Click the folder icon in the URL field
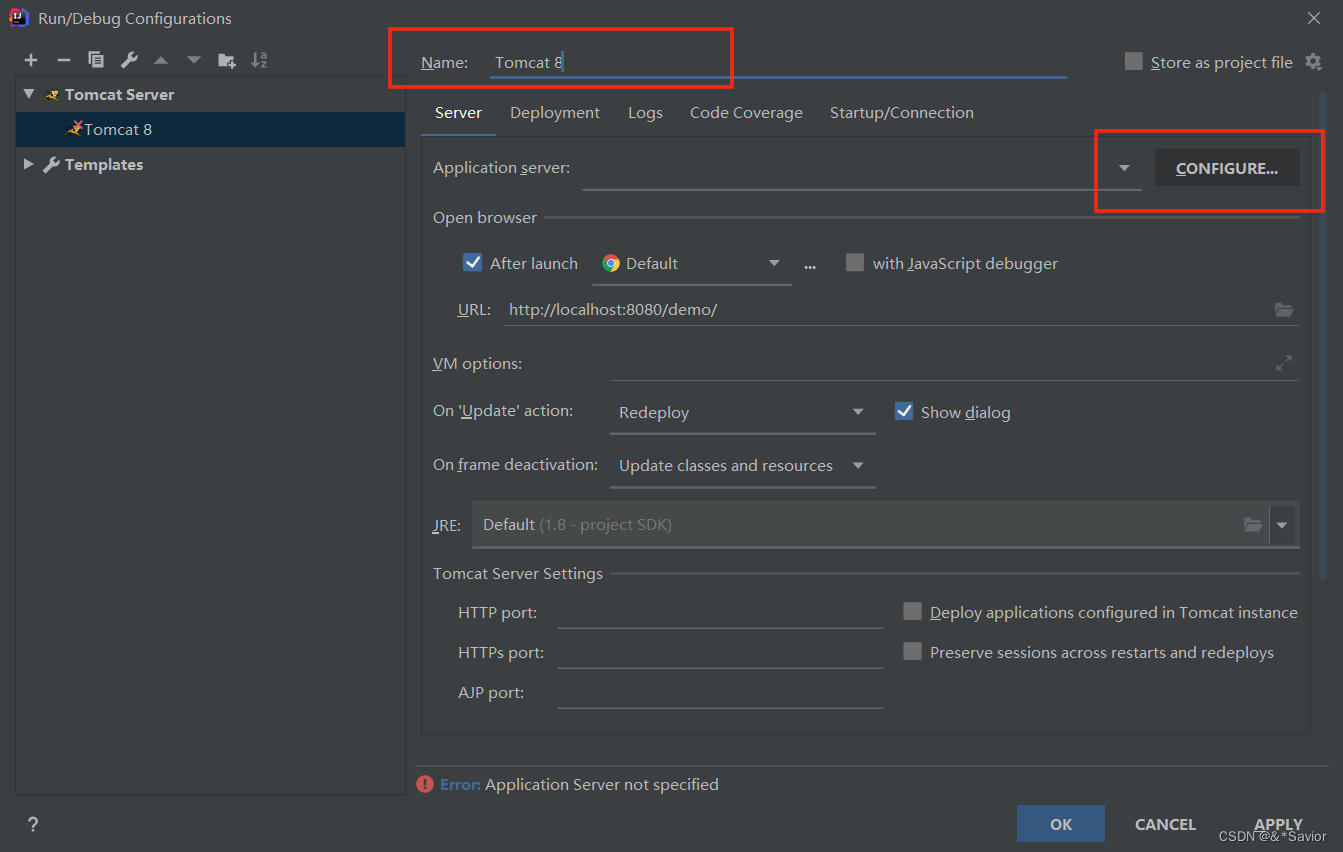 [x=1284, y=310]
